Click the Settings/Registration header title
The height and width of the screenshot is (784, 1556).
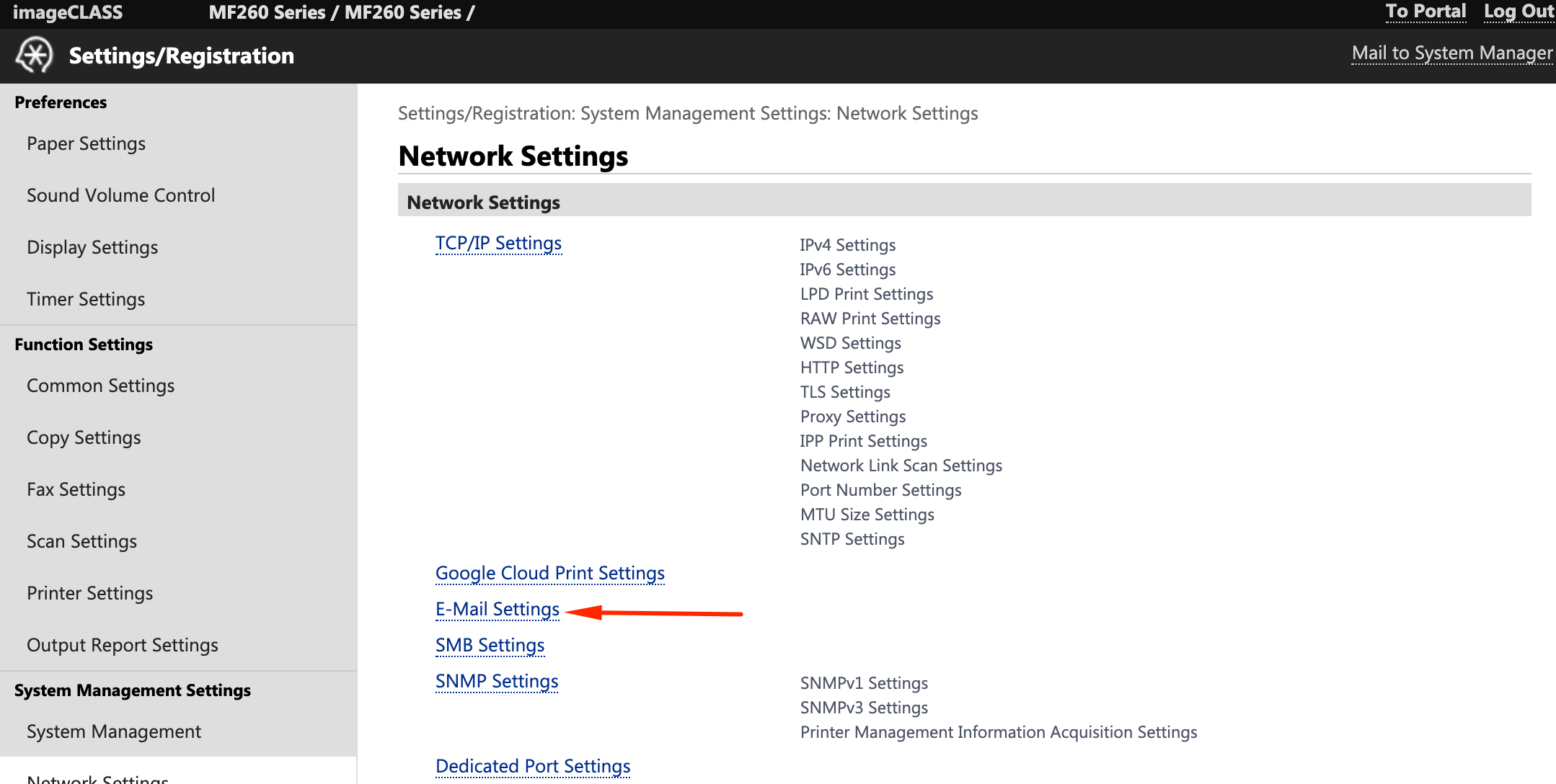pos(181,55)
